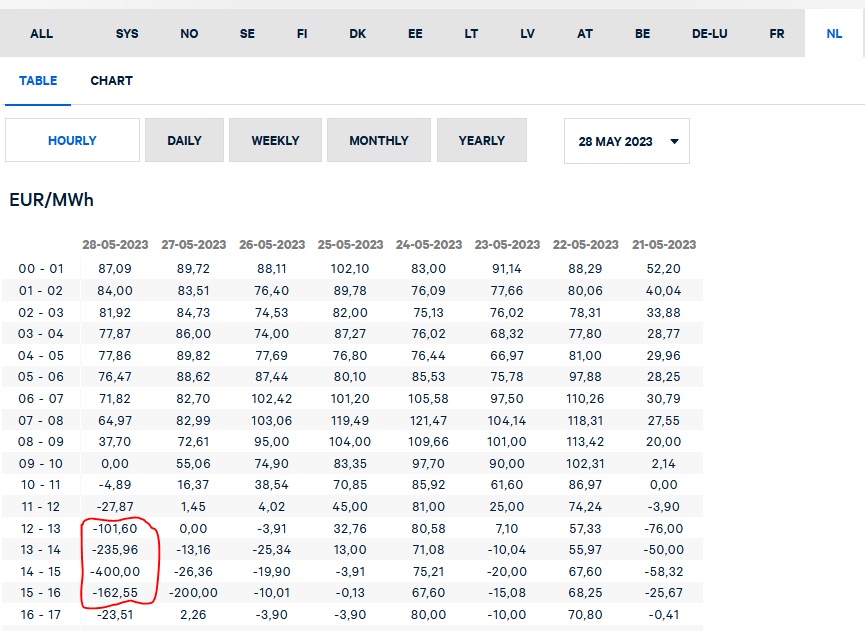This screenshot has height=631, width=865.
Task: Switch to the NO area tab
Action: point(189,34)
